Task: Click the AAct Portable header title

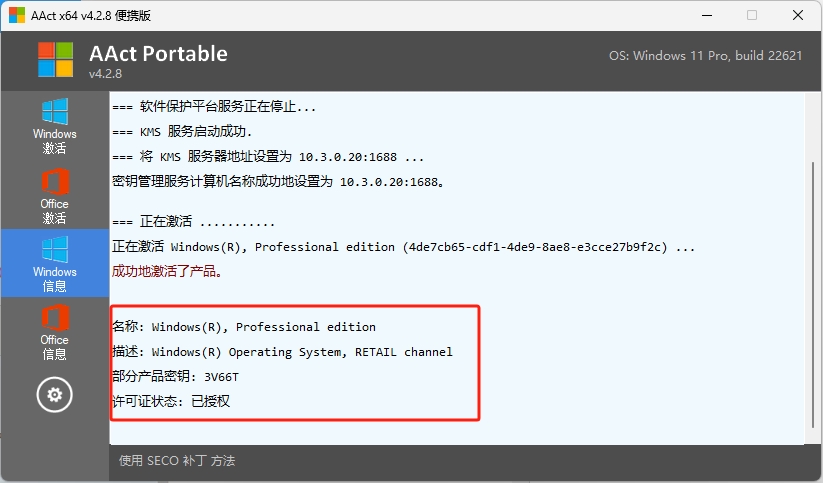Action: (x=158, y=54)
